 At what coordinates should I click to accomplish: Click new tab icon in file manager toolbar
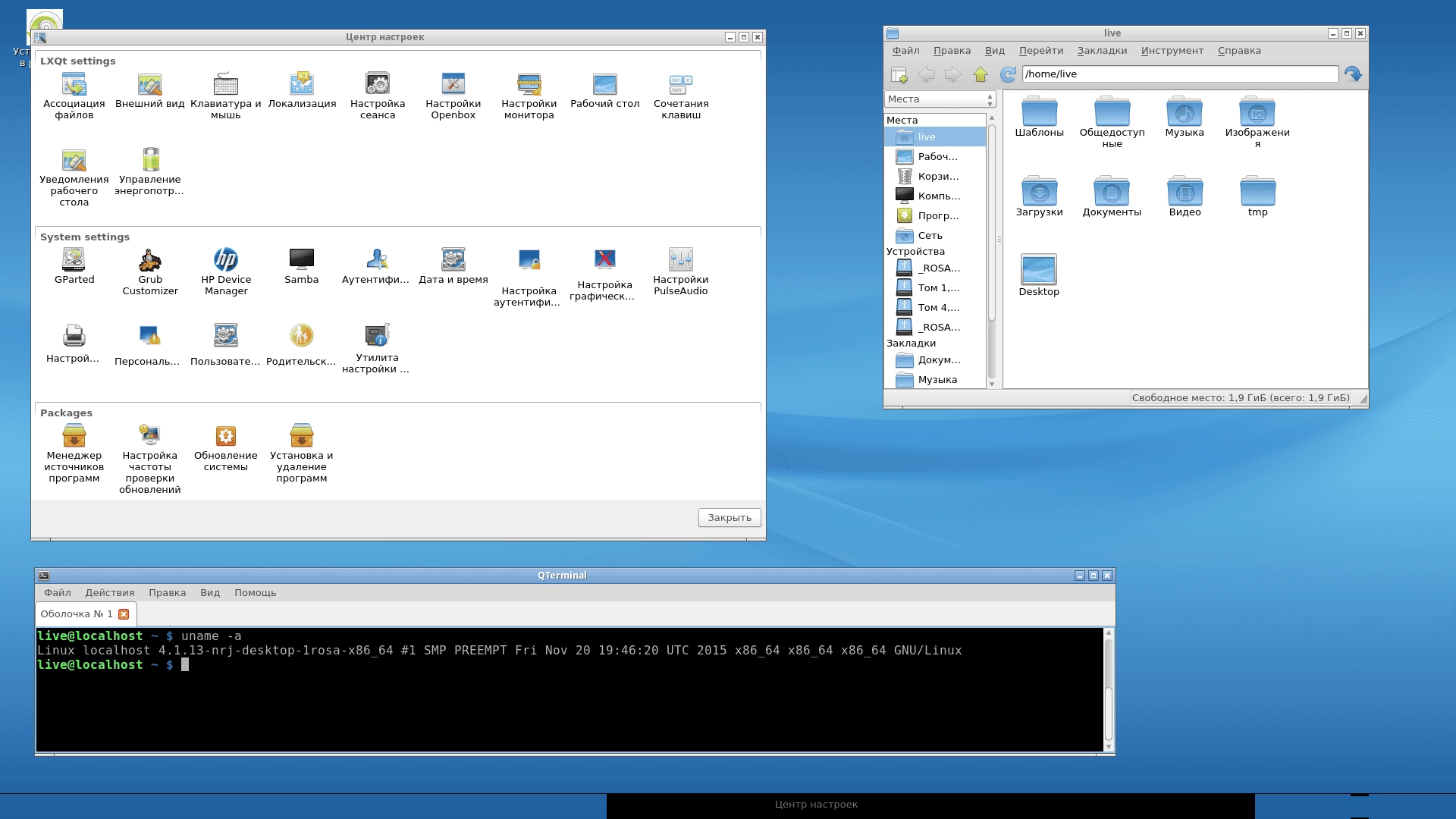coord(899,74)
